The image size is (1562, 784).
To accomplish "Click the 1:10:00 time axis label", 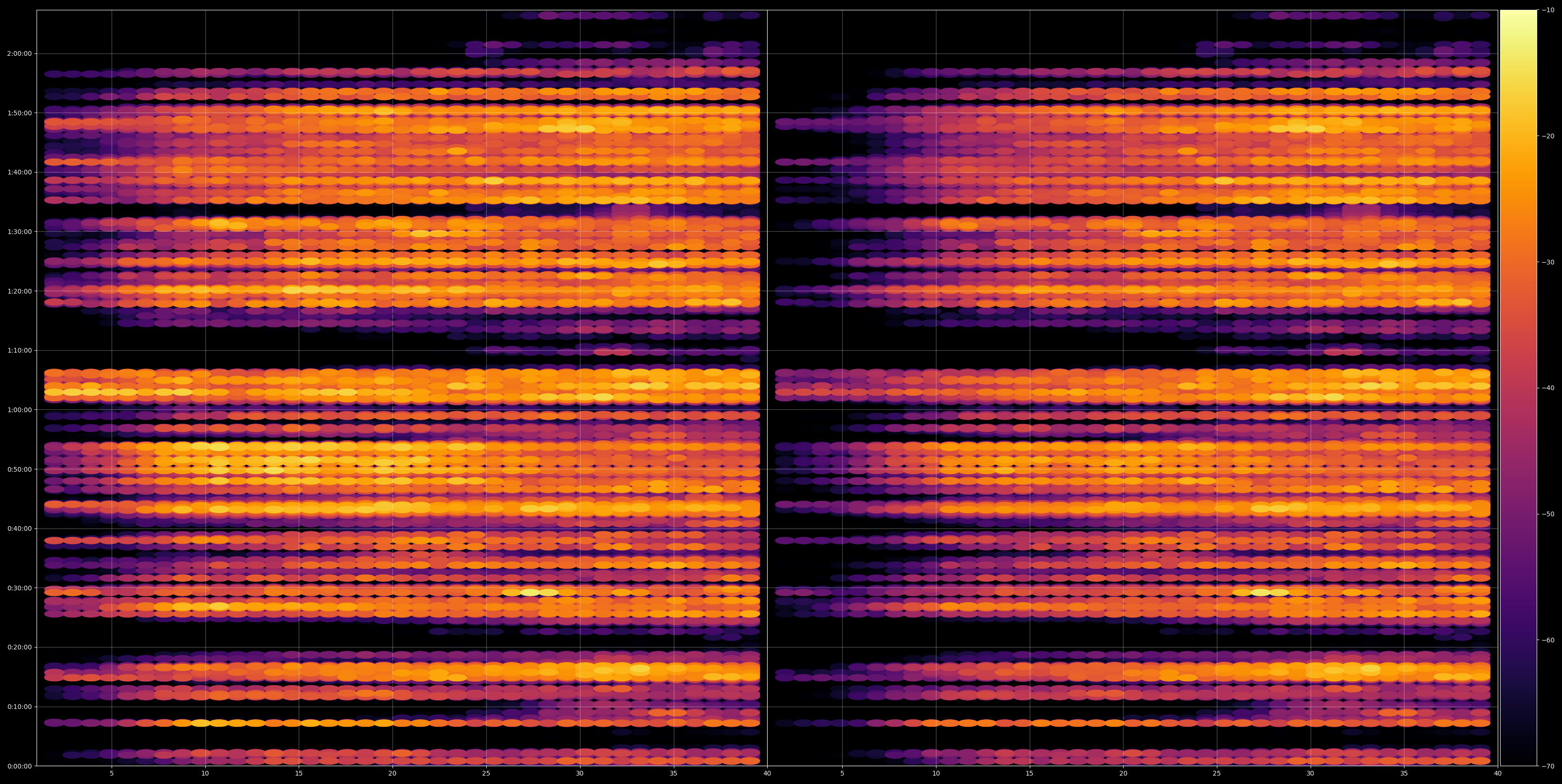I will tap(19, 350).
